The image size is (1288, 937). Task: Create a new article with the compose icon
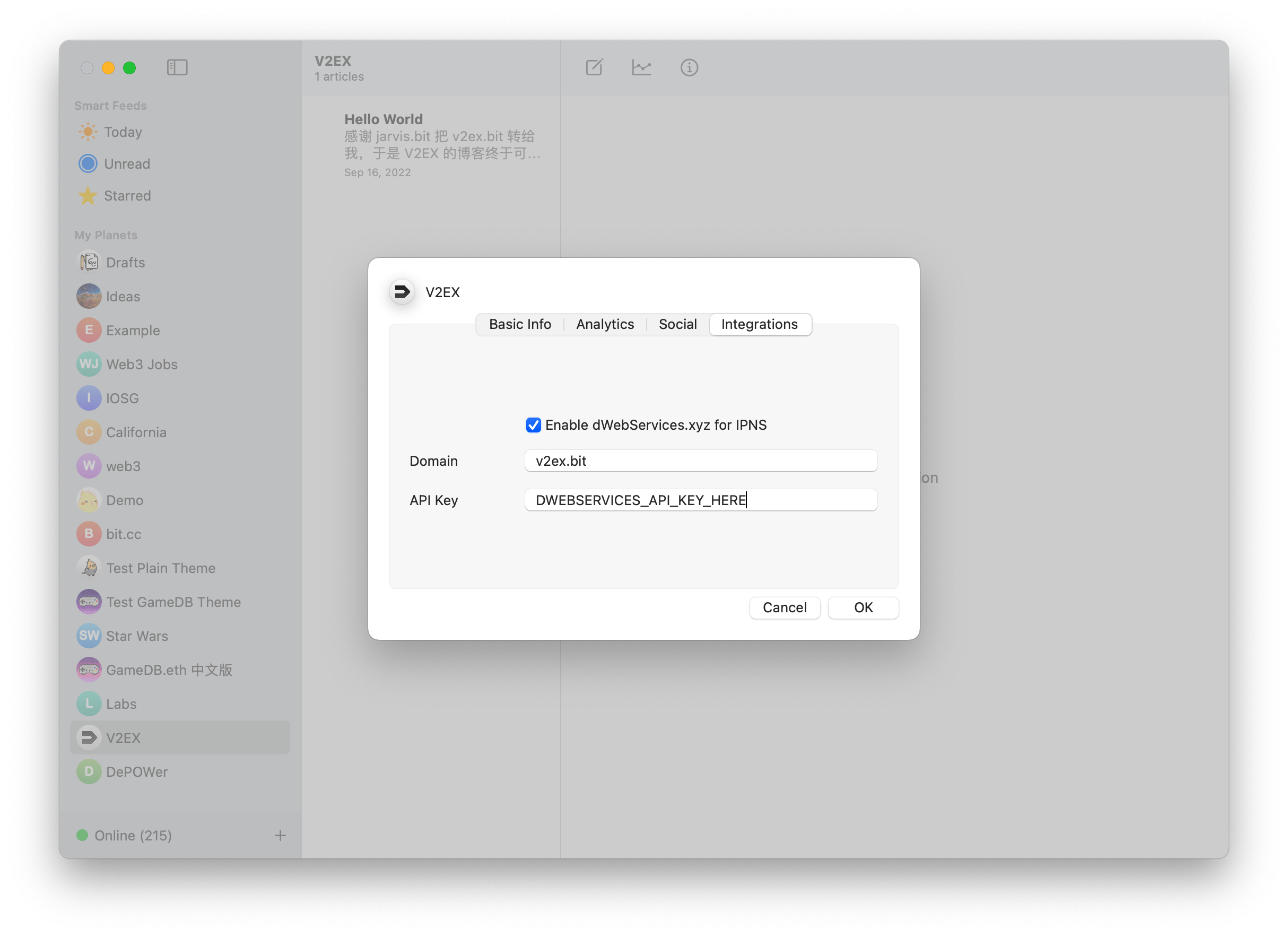[594, 67]
